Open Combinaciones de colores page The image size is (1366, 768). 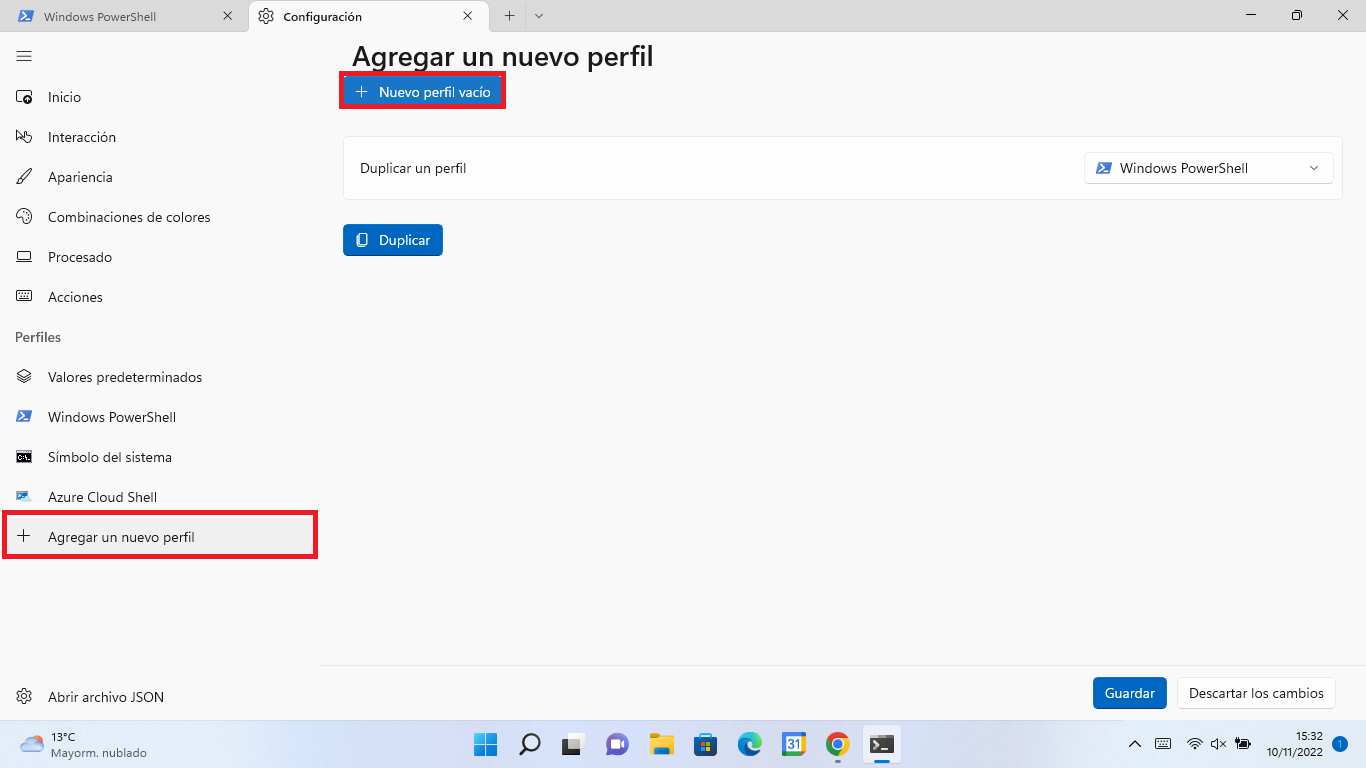click(160, 217)
